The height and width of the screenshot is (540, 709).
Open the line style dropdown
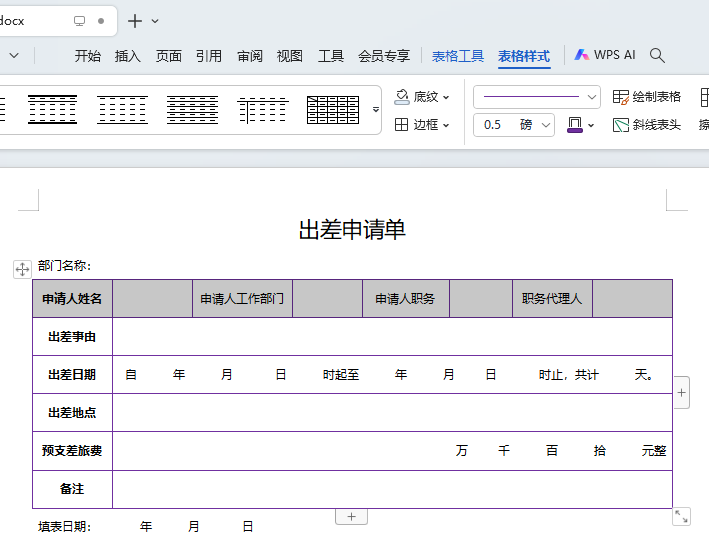(592, 97)
